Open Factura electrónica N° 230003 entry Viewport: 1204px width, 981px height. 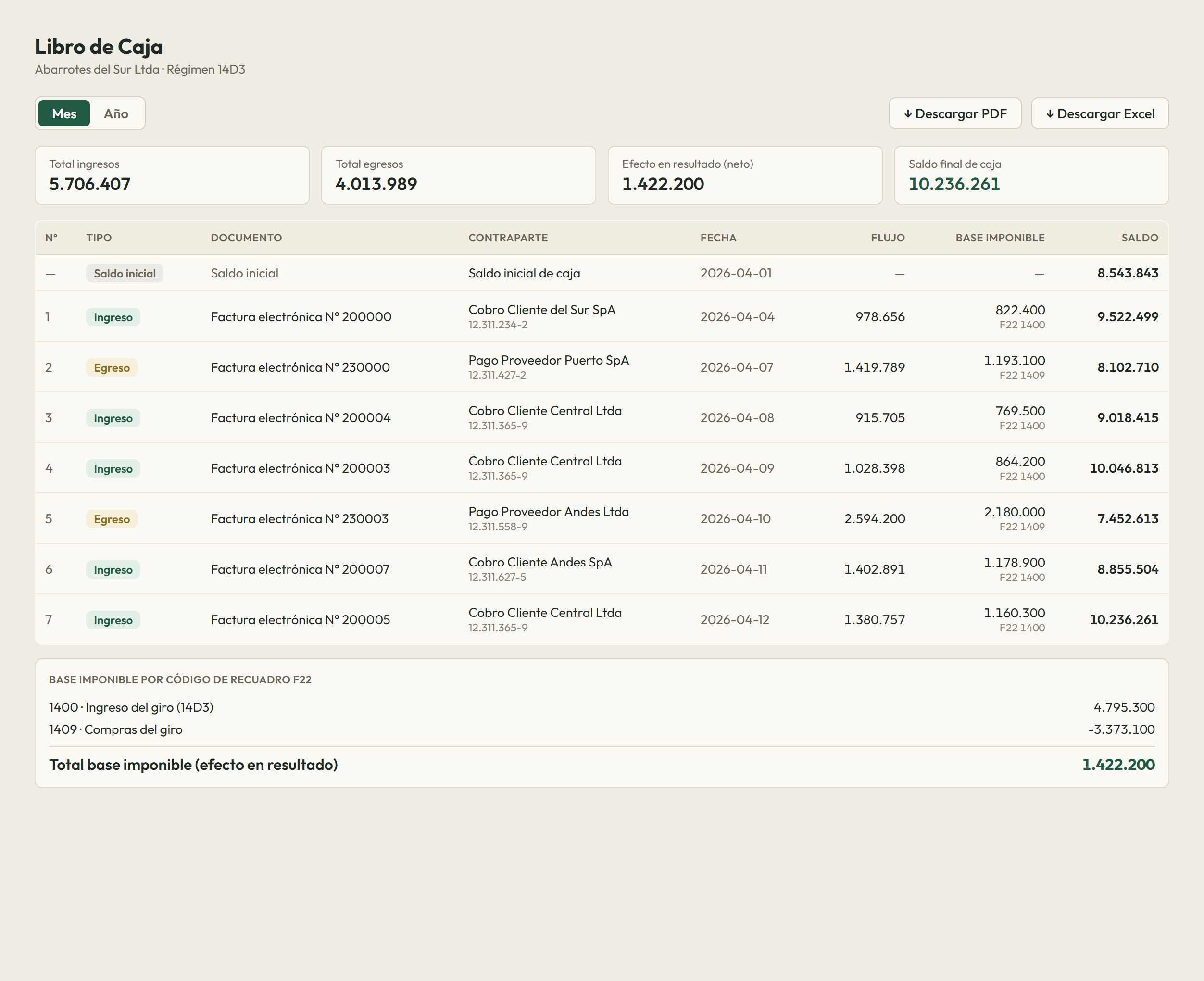300,519
